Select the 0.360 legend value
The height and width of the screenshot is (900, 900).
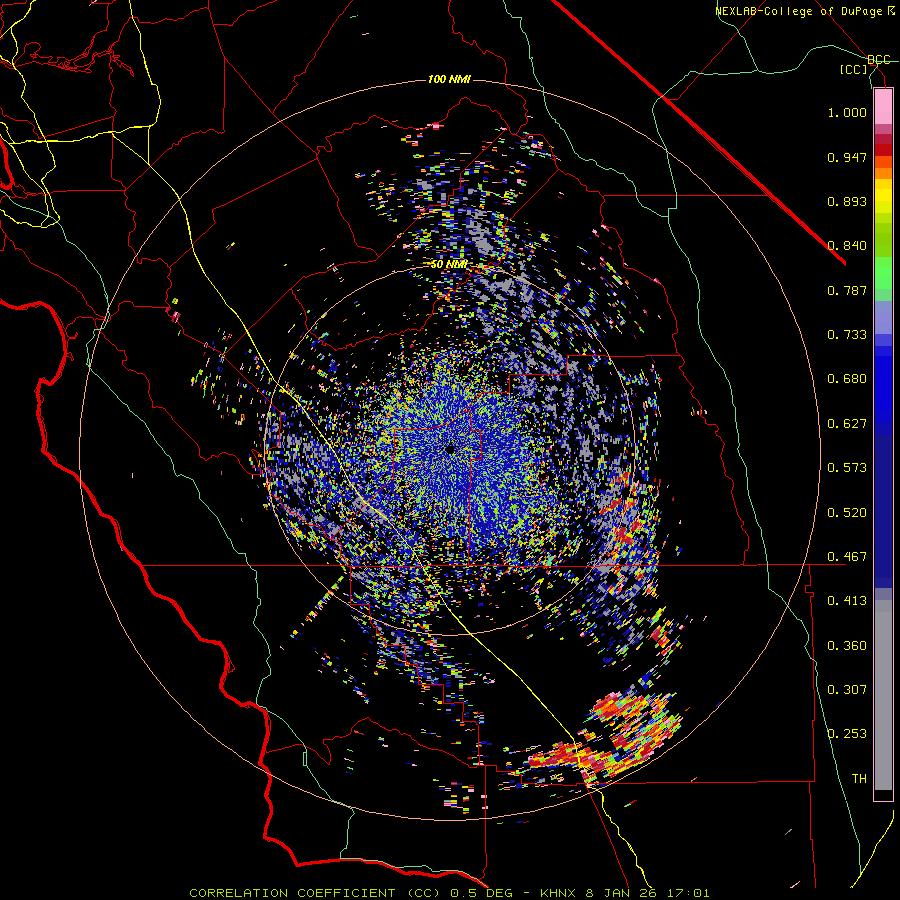coord(847,646)
